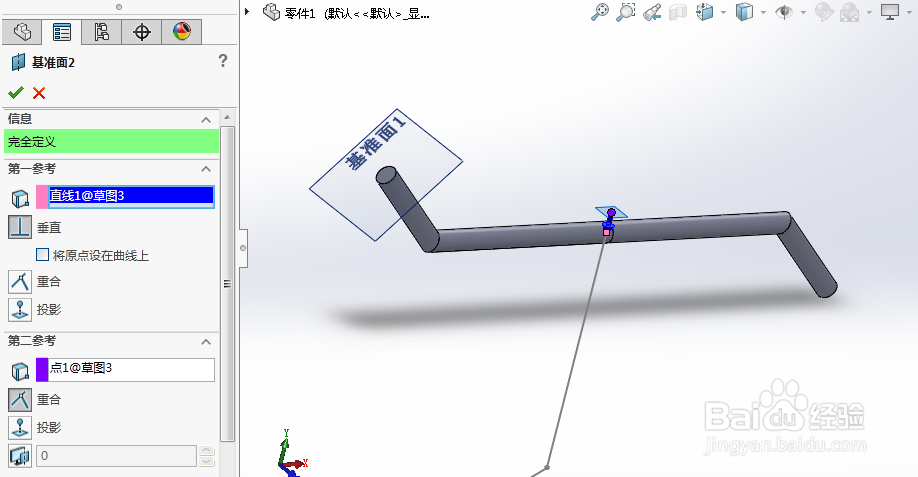This screenshot has height=477, width=918.
Task: Decrease the offset value with down arrow
Action: (x=207, y=461)
